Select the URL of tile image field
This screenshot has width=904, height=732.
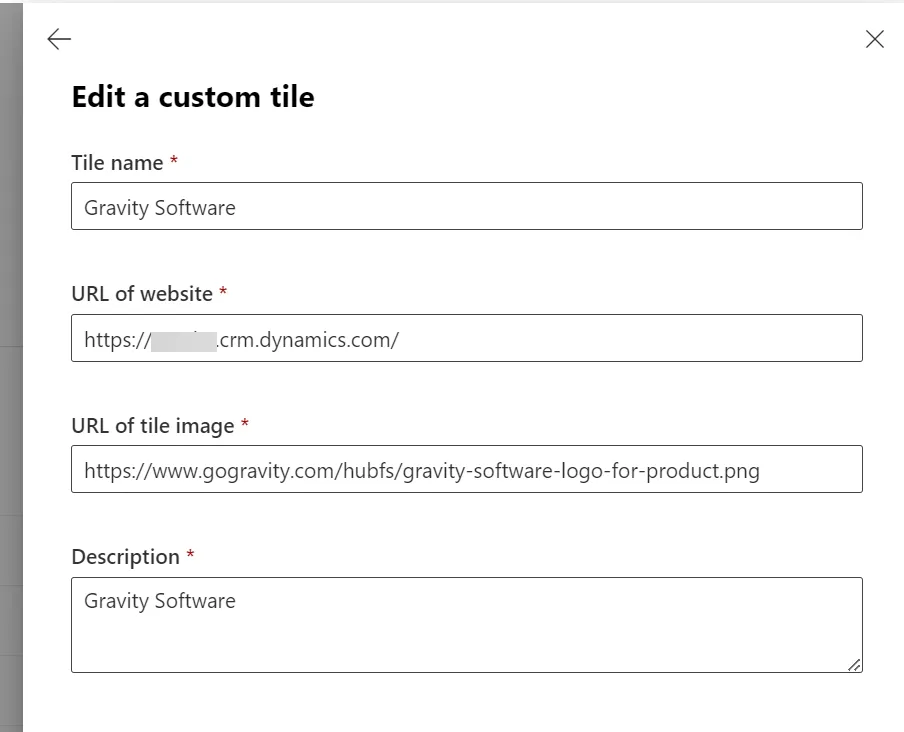pos(466,469)
